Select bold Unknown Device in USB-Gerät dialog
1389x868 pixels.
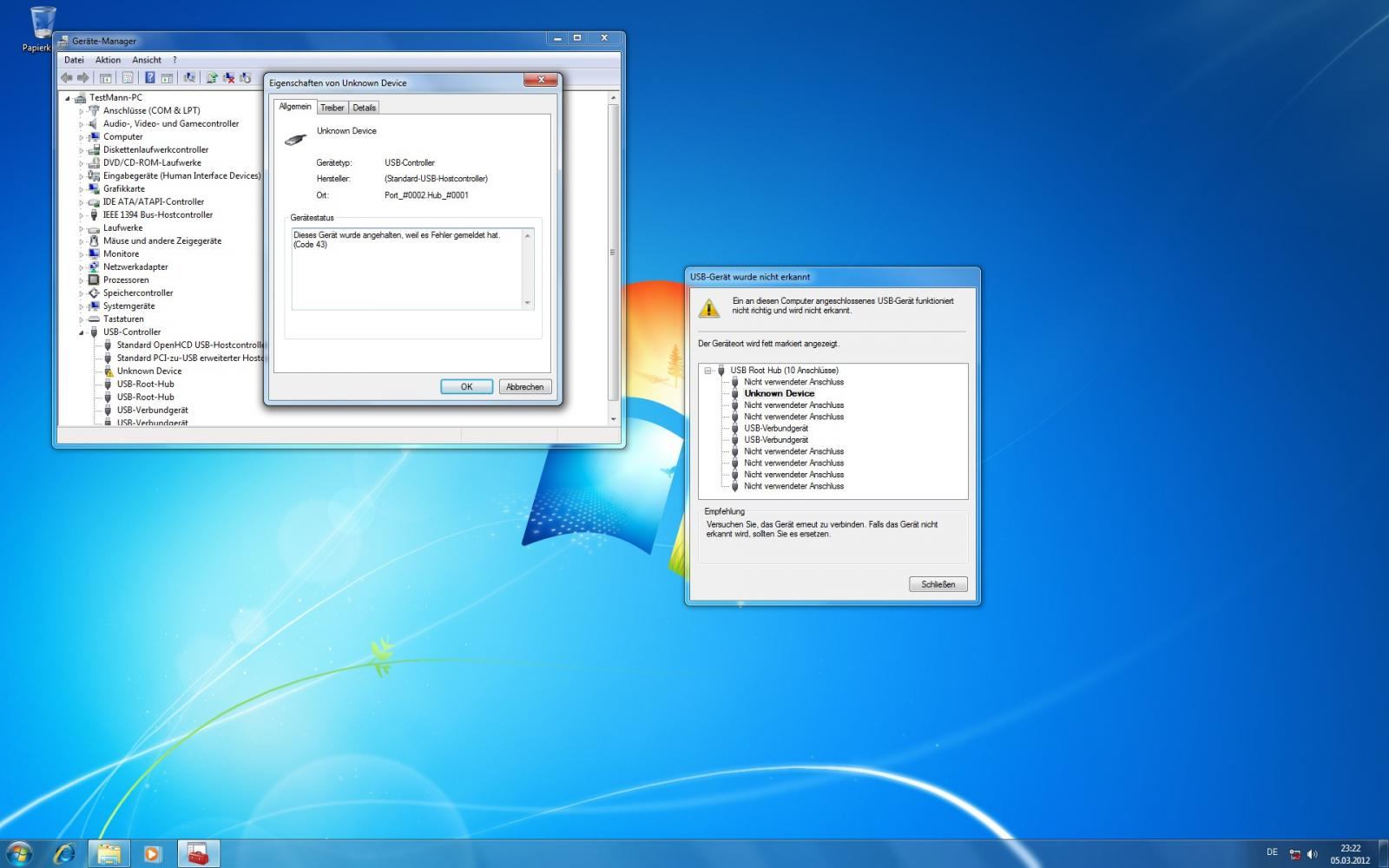coord(779,393)
